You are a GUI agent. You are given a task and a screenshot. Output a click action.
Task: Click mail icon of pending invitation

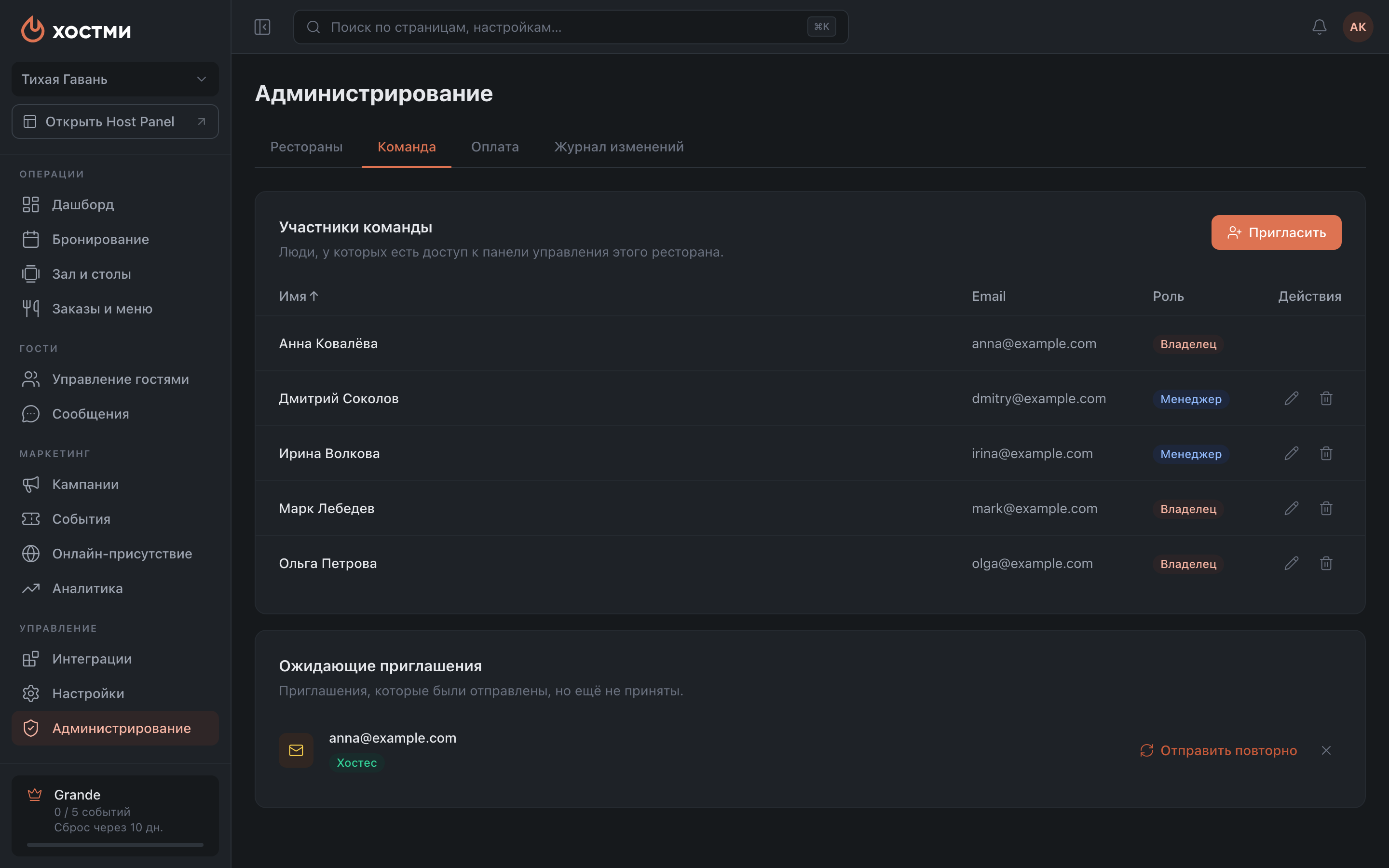[296, 750]
